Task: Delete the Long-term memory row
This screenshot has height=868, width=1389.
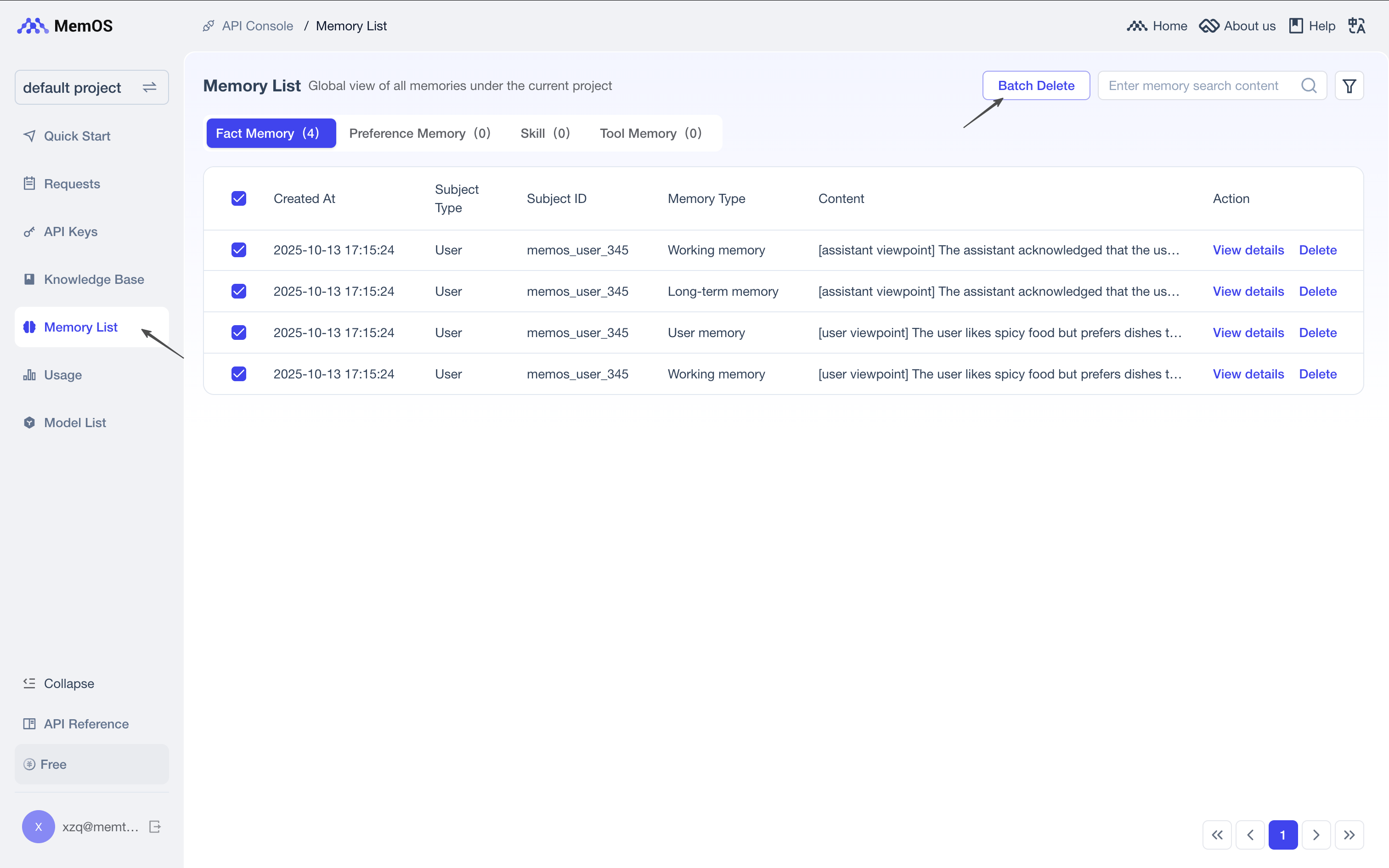Action: click(x=1318, y=291)
